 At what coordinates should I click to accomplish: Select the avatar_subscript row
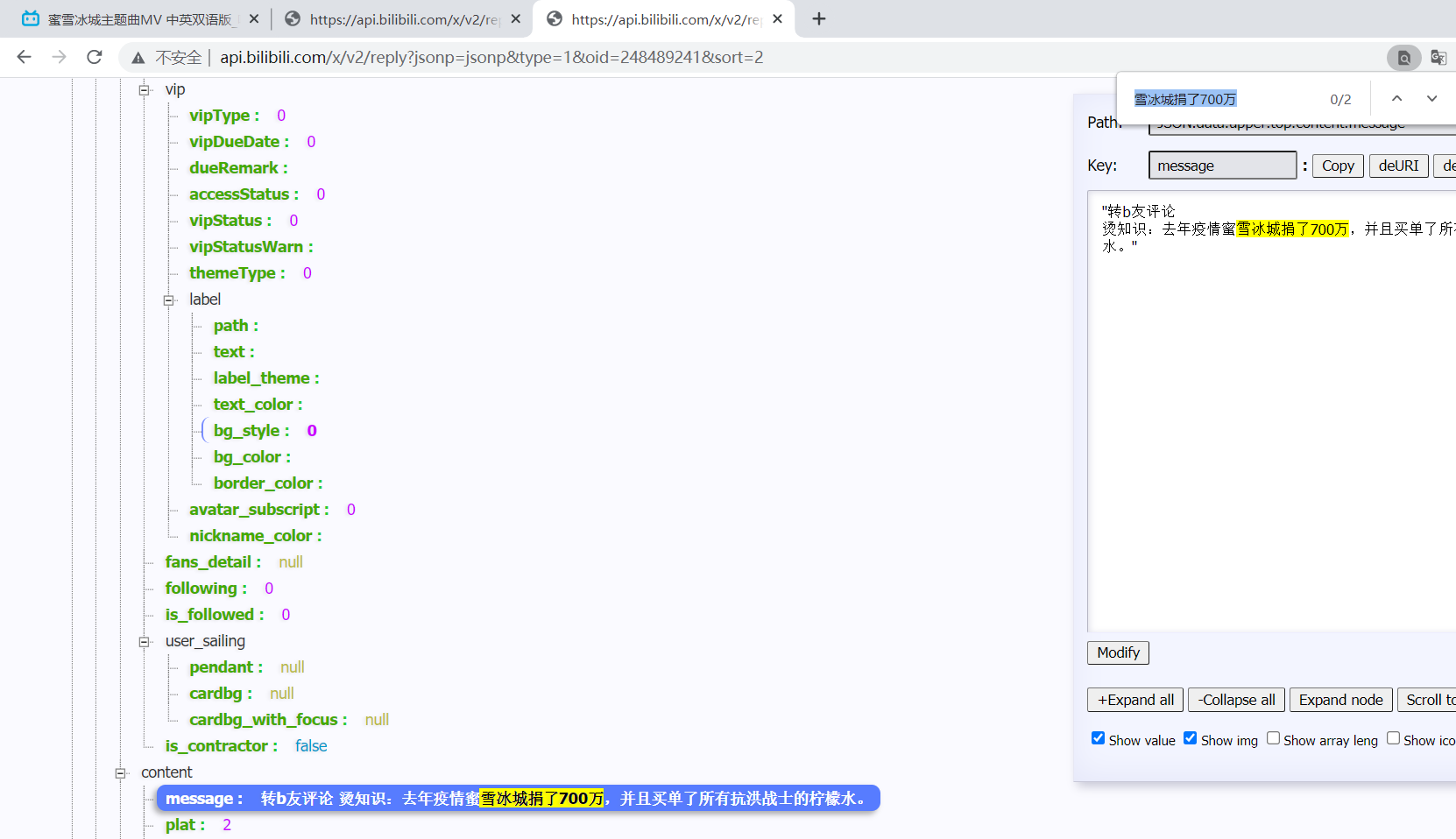click(272, 510)
